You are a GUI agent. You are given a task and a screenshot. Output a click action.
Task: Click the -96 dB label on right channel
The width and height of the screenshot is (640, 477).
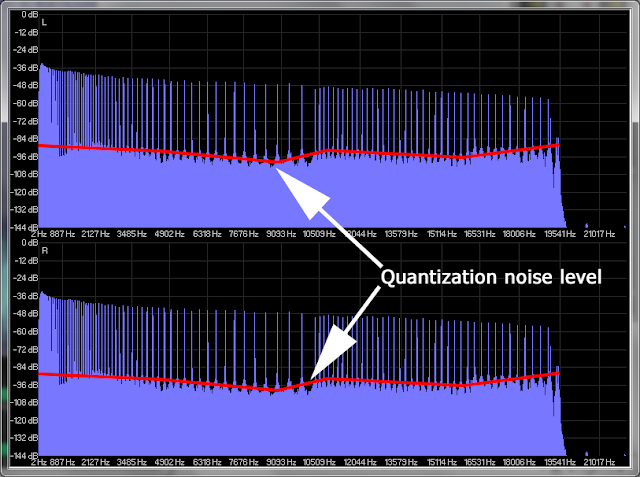[26, 384]
